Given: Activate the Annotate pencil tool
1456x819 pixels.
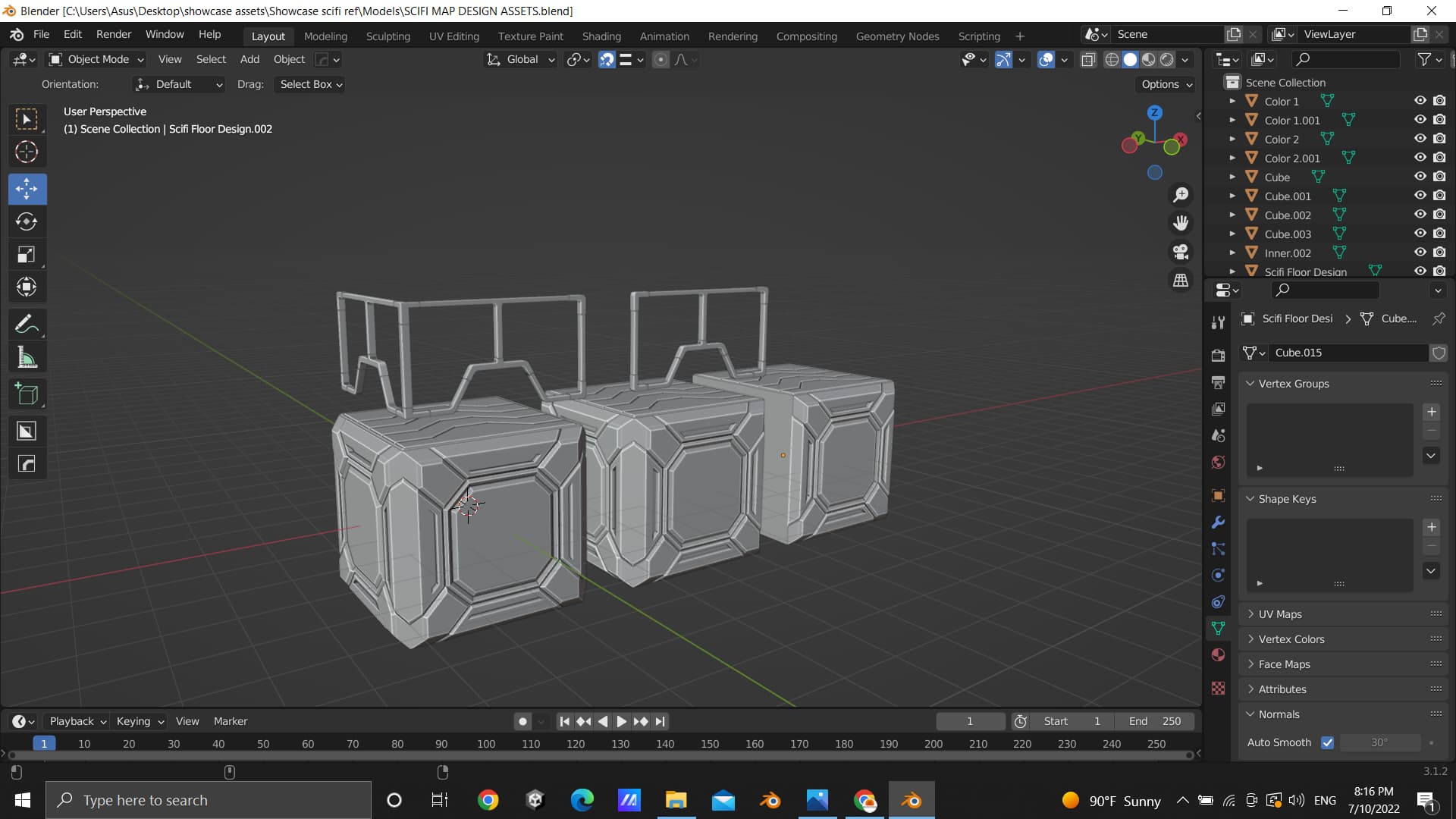Looking at the screenshot, I should click(x=27, y=325).
